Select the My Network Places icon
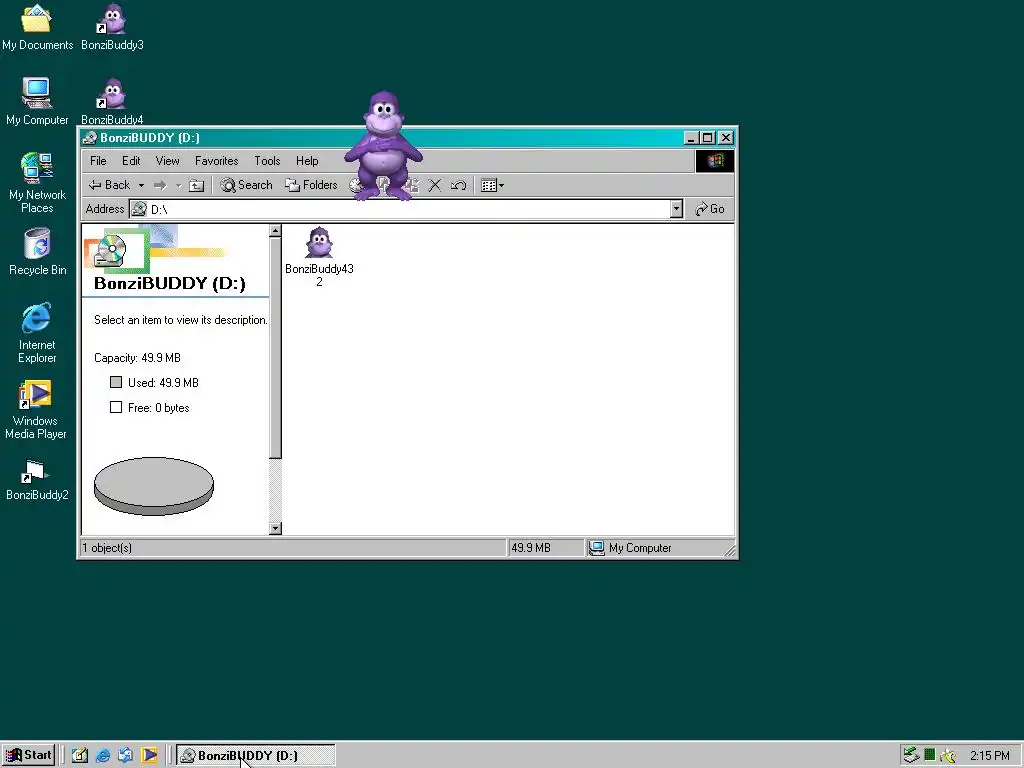The width and height of the screenshot is (1024, 768). point(37,183)
